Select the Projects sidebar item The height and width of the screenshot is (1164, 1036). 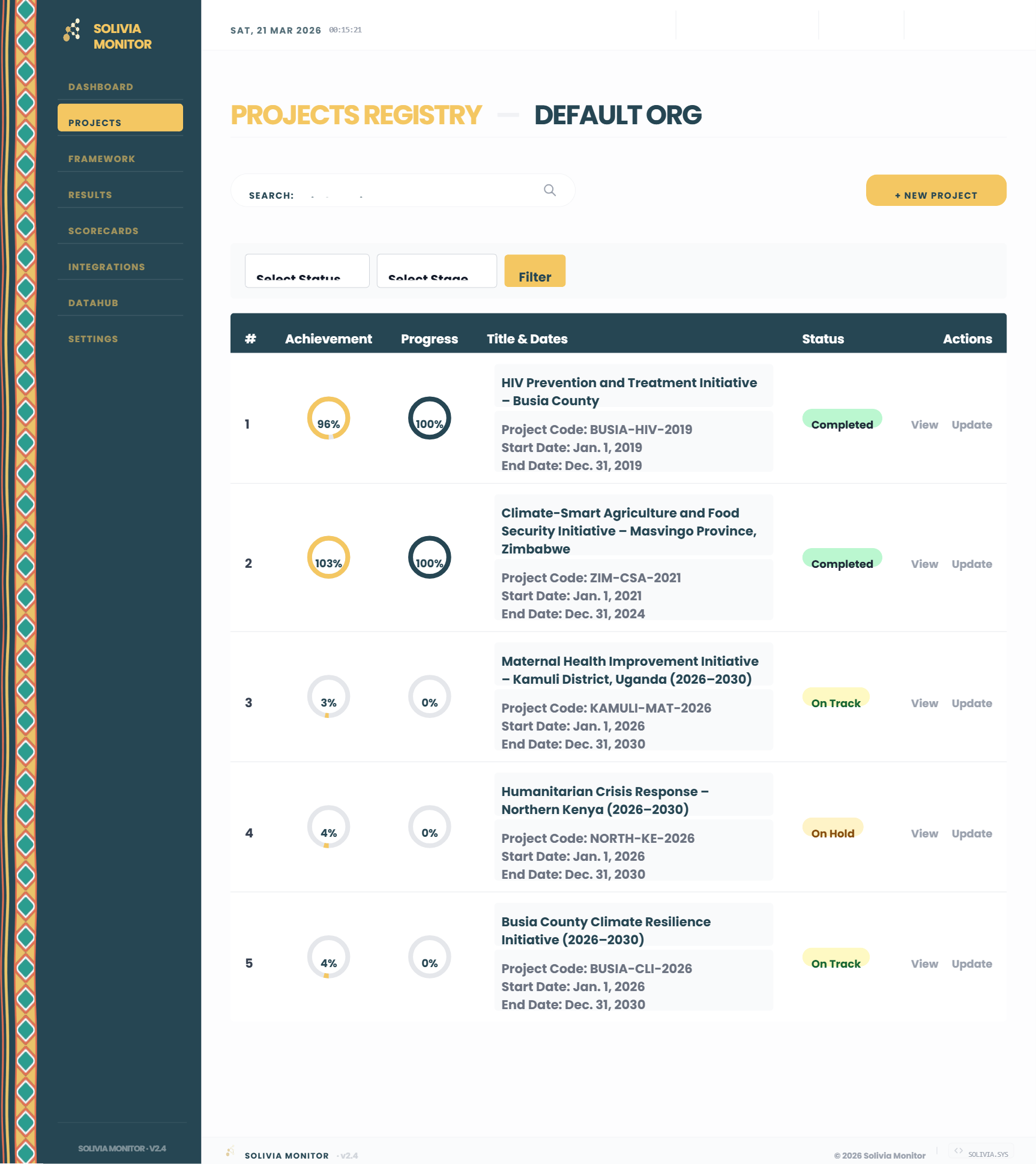pos(94,122)
